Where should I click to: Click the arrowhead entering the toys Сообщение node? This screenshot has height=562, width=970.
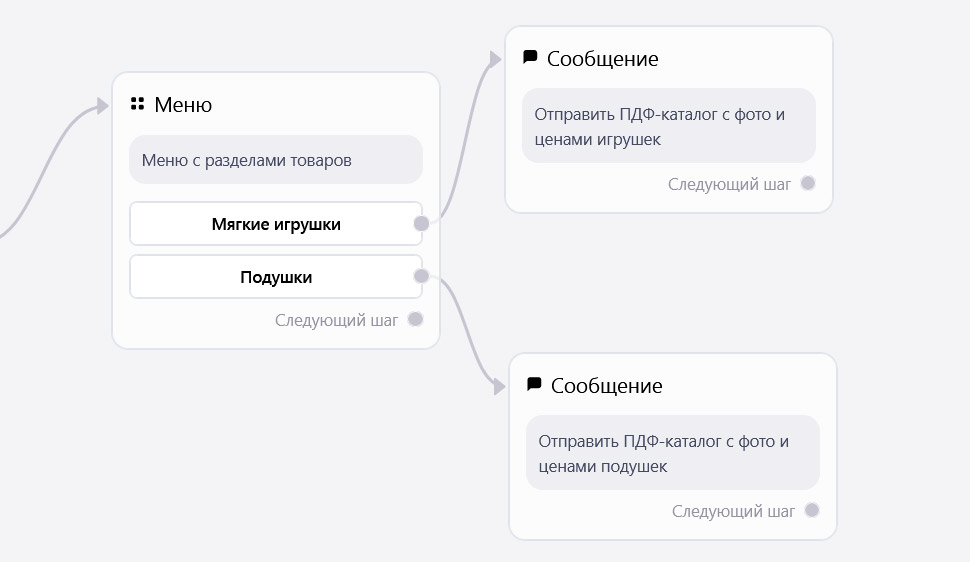pos(495,59)
